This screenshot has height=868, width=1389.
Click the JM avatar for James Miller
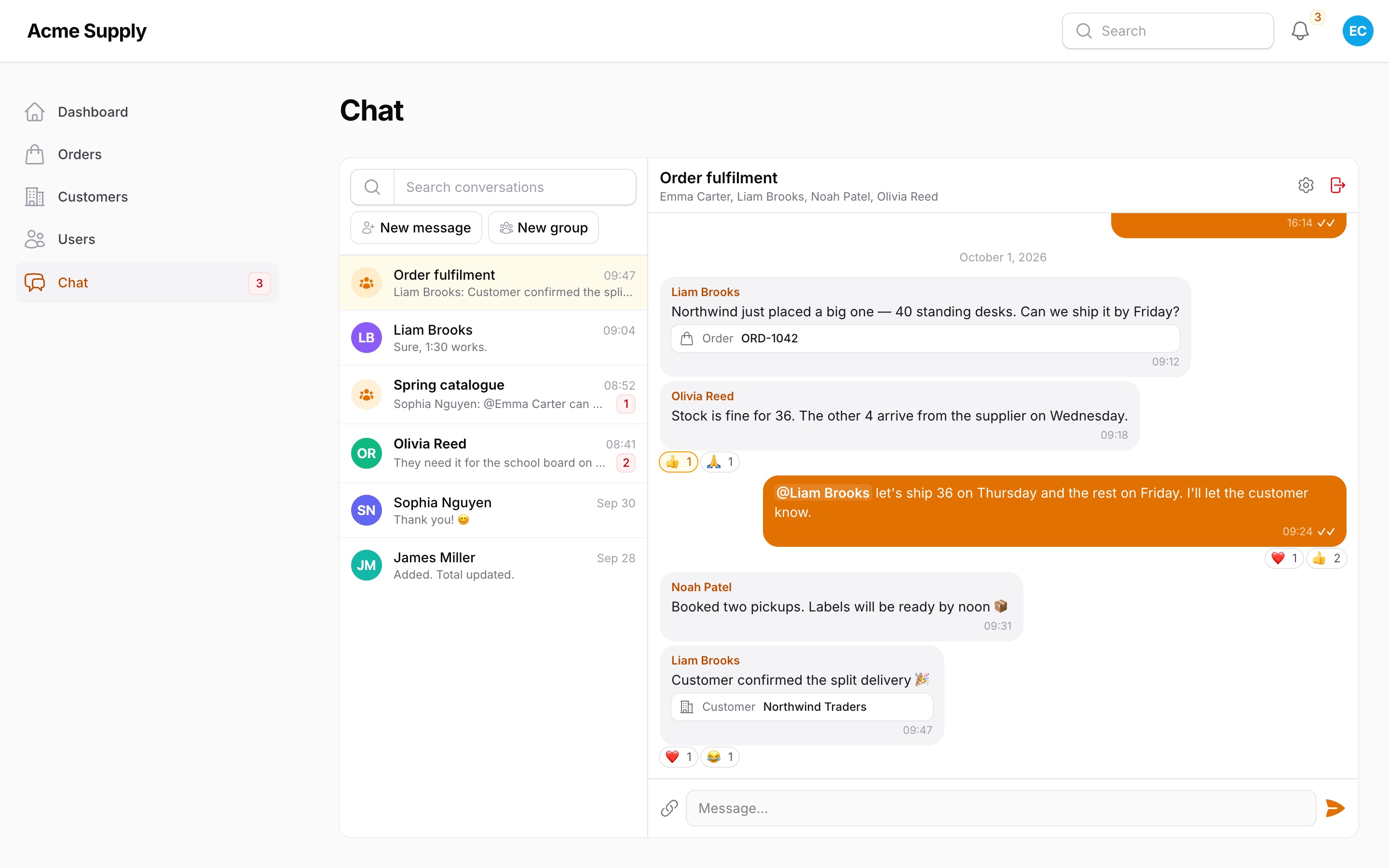click(366, 566)
